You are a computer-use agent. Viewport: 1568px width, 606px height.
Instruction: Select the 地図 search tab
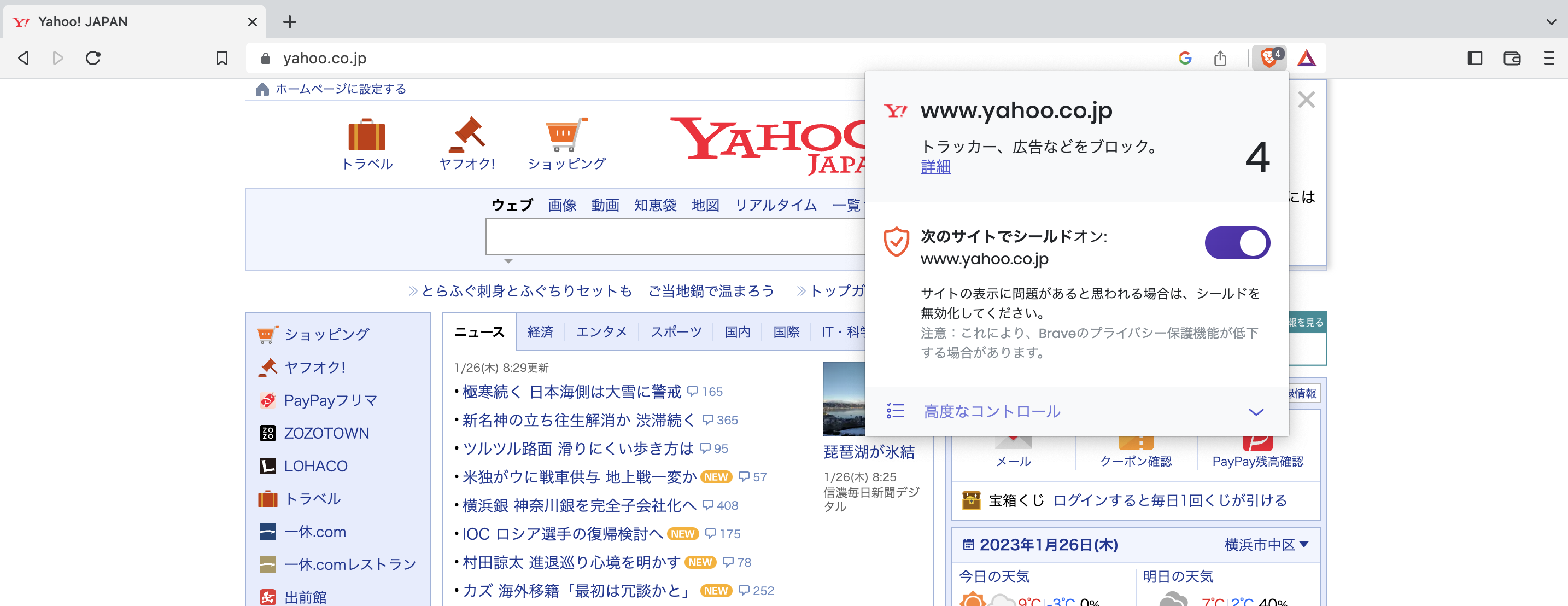pos(705,205)
